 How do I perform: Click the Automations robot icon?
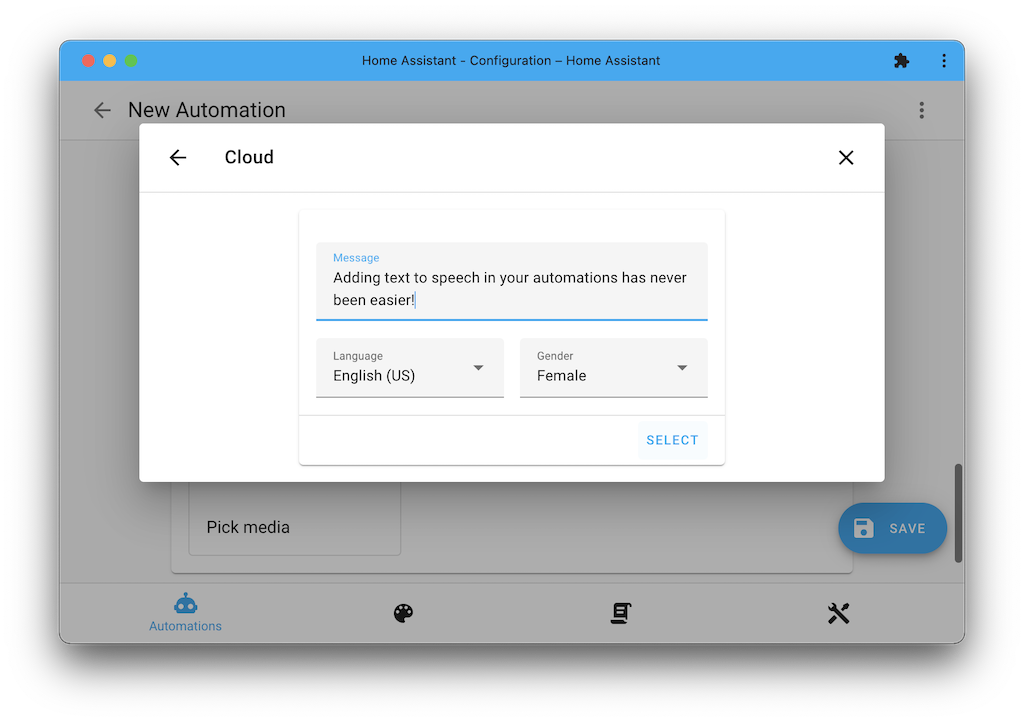(x=185, y=604)
